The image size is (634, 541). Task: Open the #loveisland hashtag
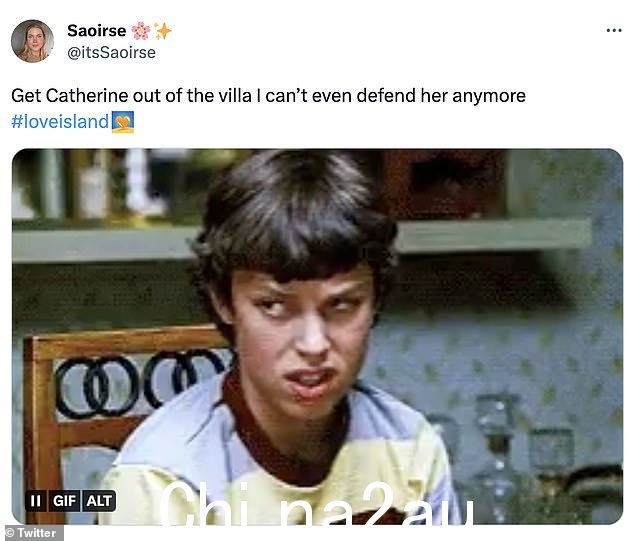pyautogui.click(x=60, y=121)
